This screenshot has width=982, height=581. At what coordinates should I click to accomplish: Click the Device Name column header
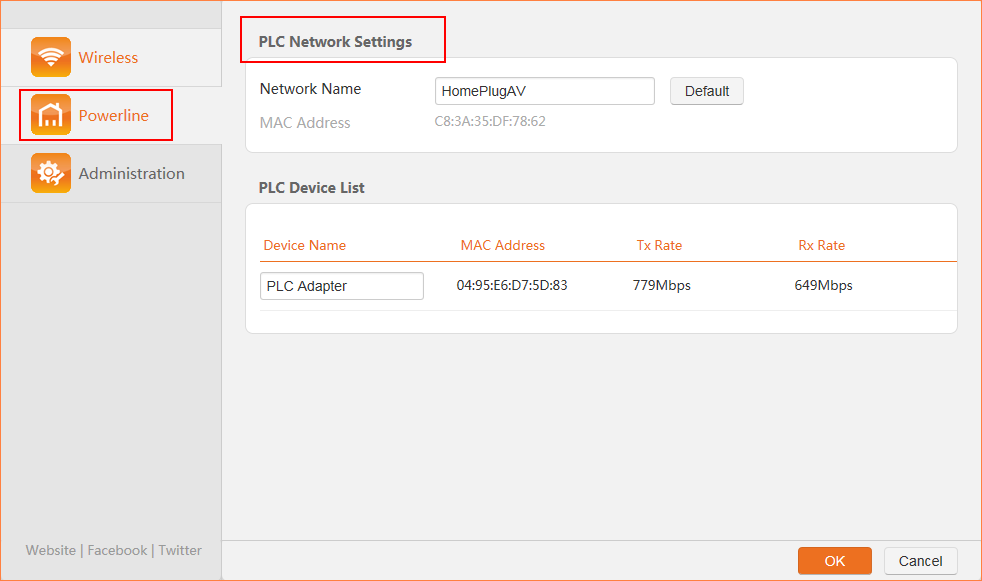coord(304,245)
